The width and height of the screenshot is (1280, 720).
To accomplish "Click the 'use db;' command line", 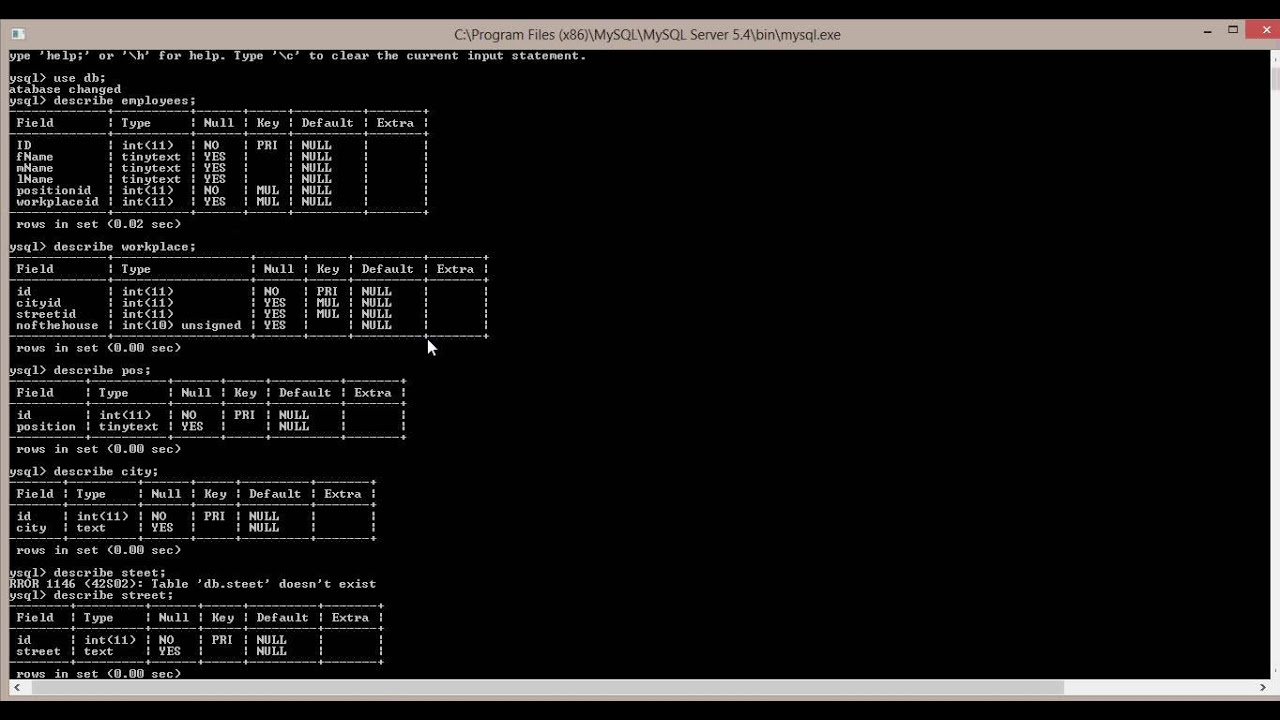I will pos(57,78).
